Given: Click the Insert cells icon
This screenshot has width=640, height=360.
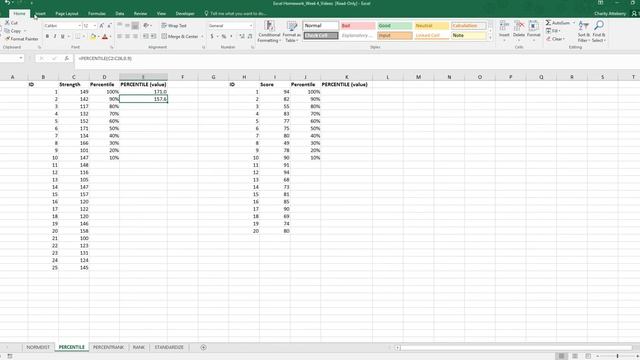Looking at the screenshot, I should point(504,27).
